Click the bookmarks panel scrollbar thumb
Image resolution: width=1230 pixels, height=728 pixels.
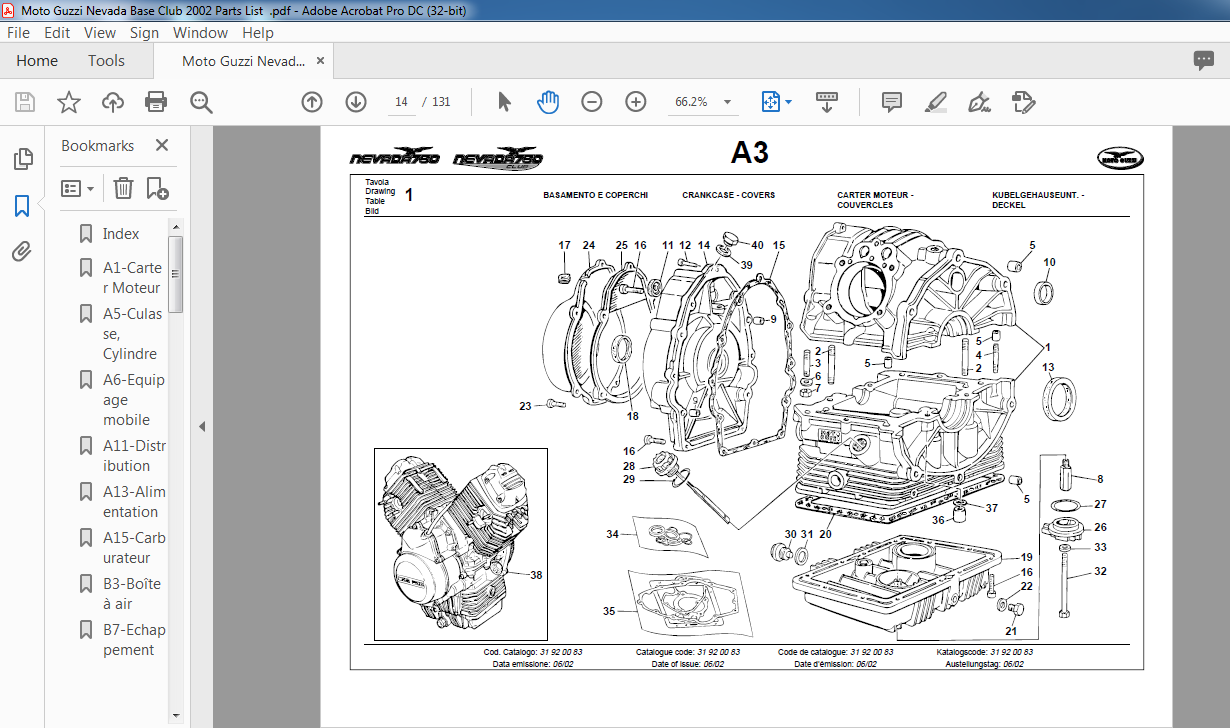[x=176, y=275]
